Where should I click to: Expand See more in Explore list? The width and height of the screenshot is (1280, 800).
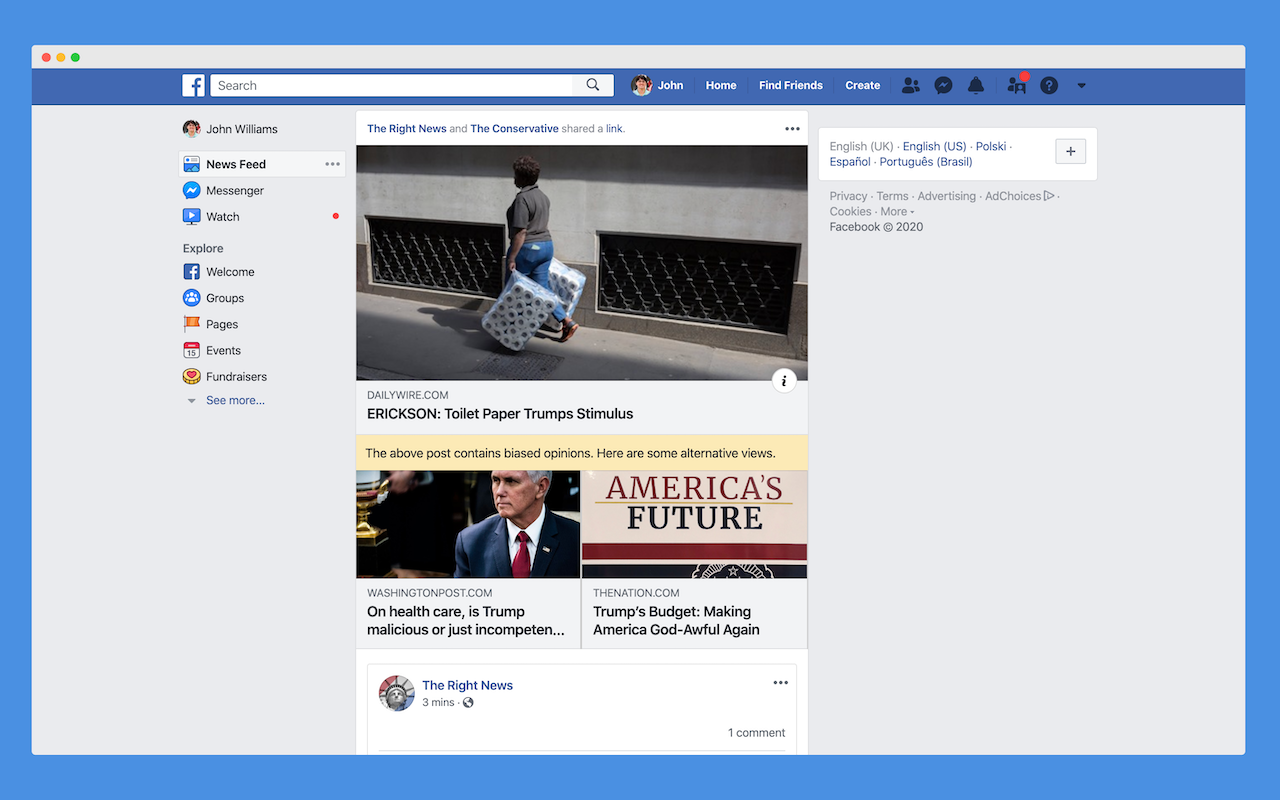pyautogui.click(x=235, y=400)
